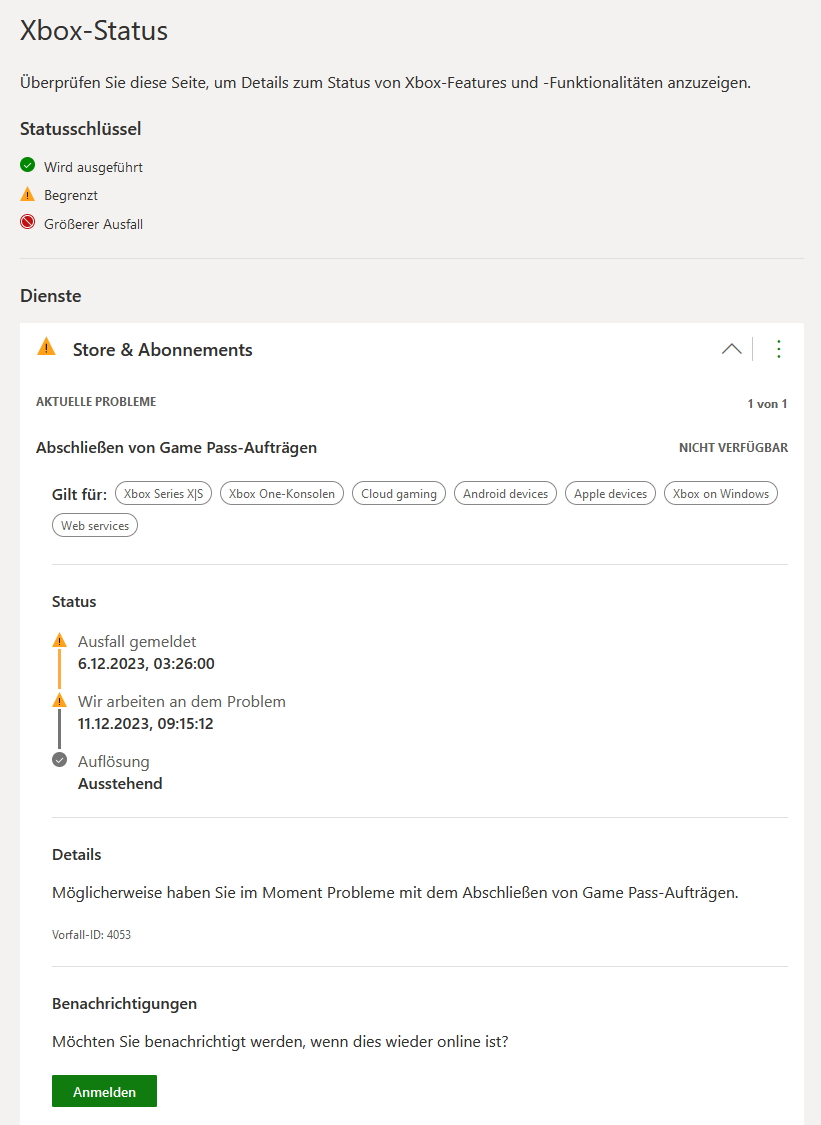This screenshot has width=821, height=1125.
Task: Click the date 11.12.2023, 09:15:12
Action: [146, 723]
